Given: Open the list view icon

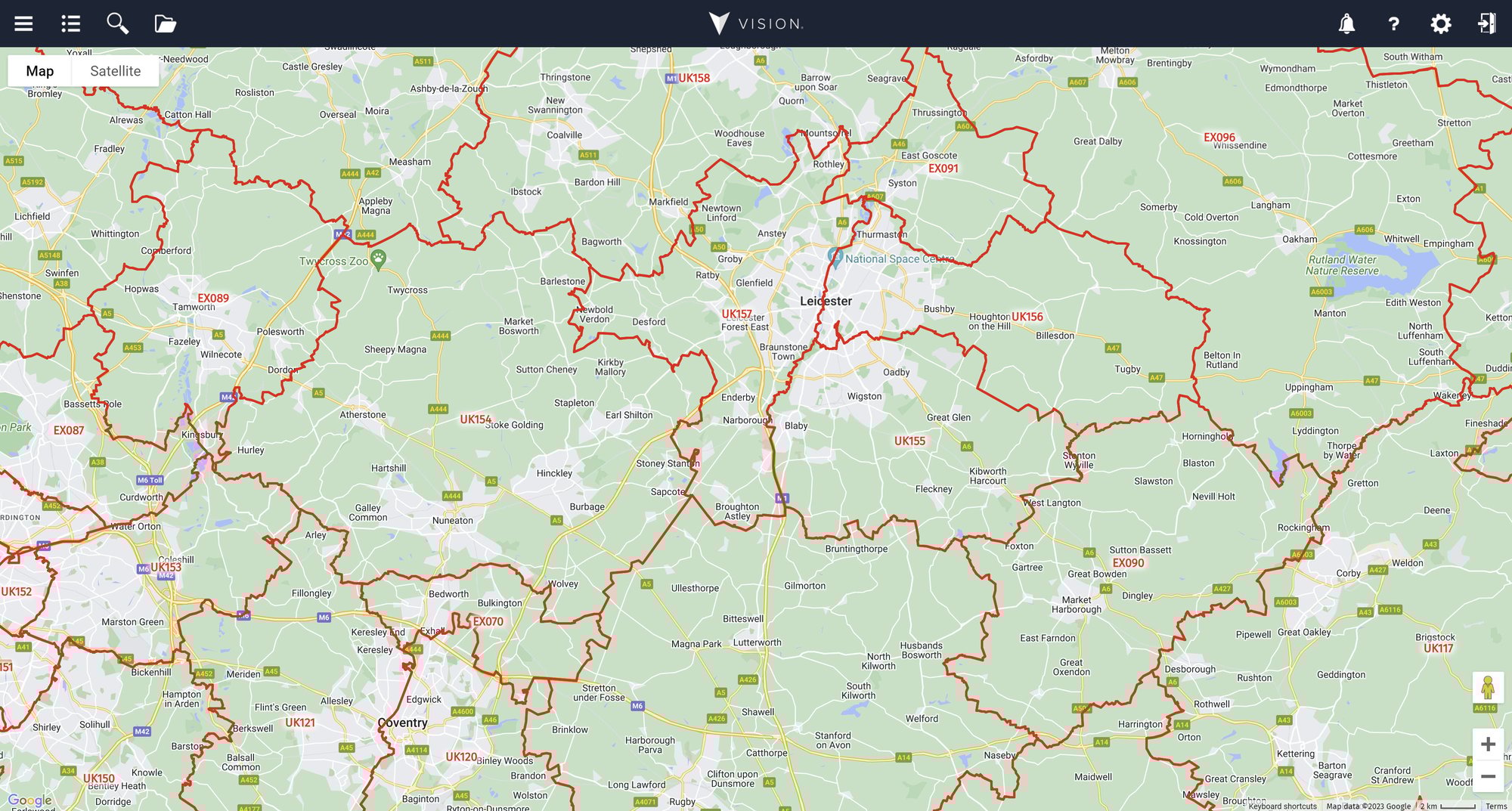Looking at the screenshot, I should click(x=70, y=23).
